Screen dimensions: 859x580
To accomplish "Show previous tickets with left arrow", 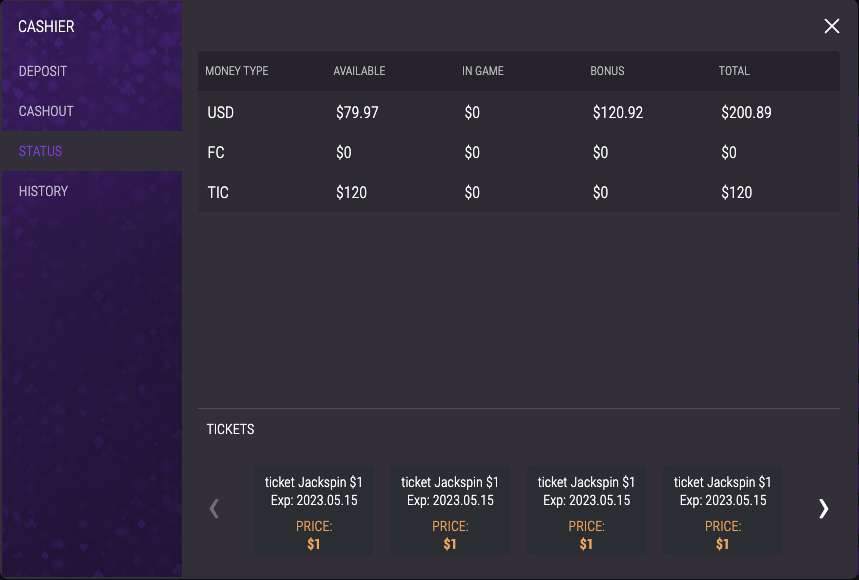I will click(214, 509).
